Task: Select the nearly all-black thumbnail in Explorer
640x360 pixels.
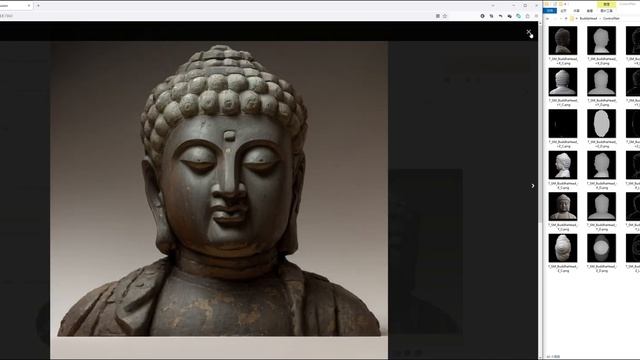Action: click(563, 123)
